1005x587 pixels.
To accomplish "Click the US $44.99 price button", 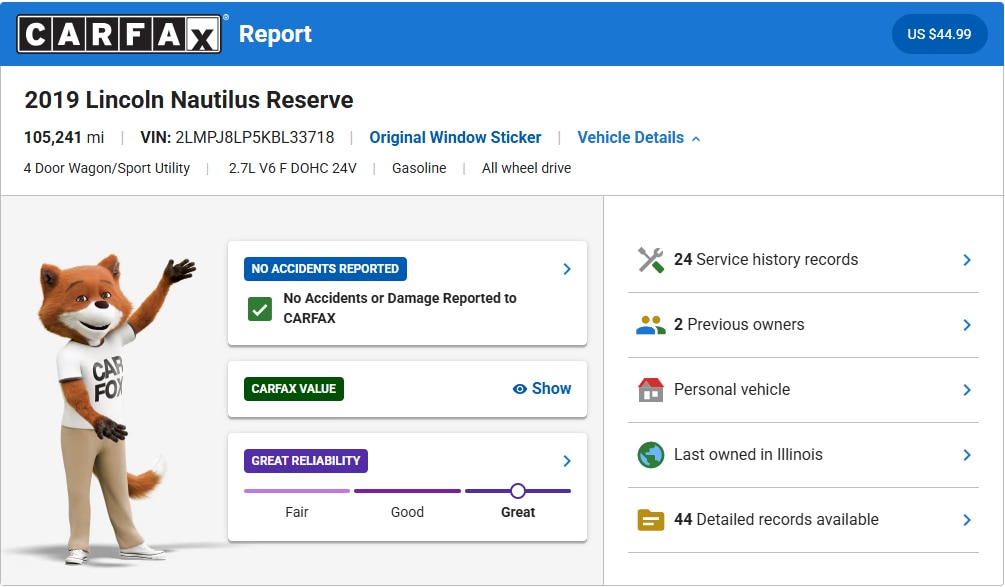I will 939,34.
